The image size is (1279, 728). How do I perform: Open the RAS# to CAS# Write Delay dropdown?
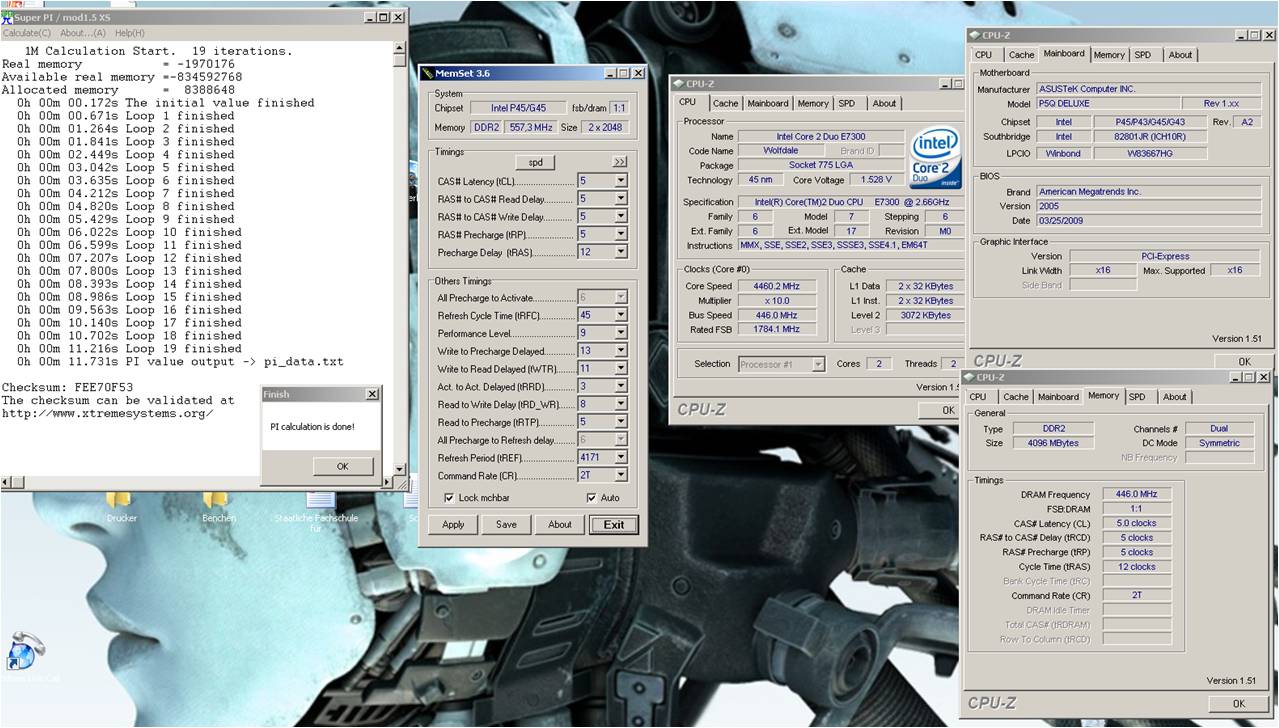621,217
